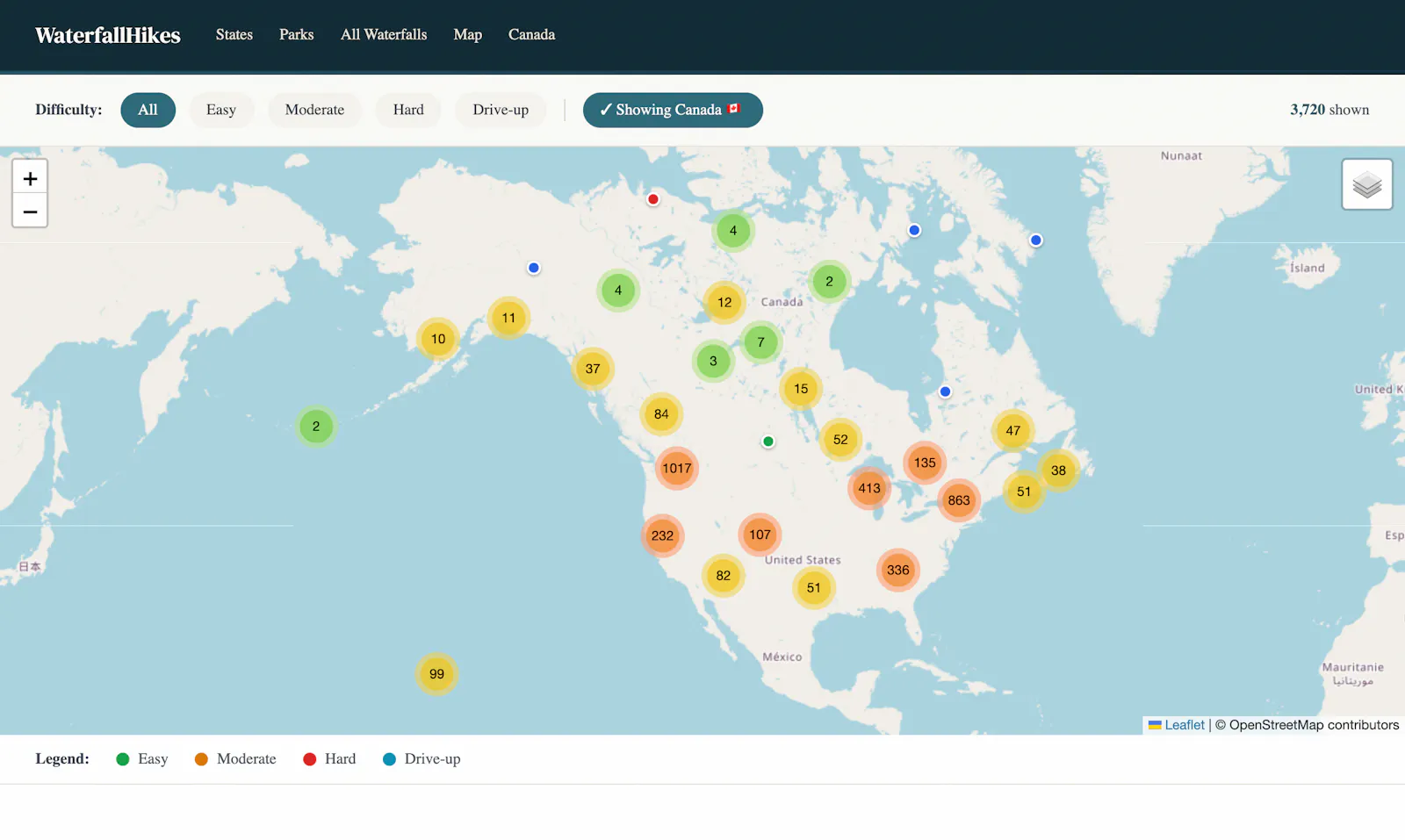1405x840 pixels.
Task: Open the Leaflet attribution link
Action: pyautogui.click(x=1185, y=725)
